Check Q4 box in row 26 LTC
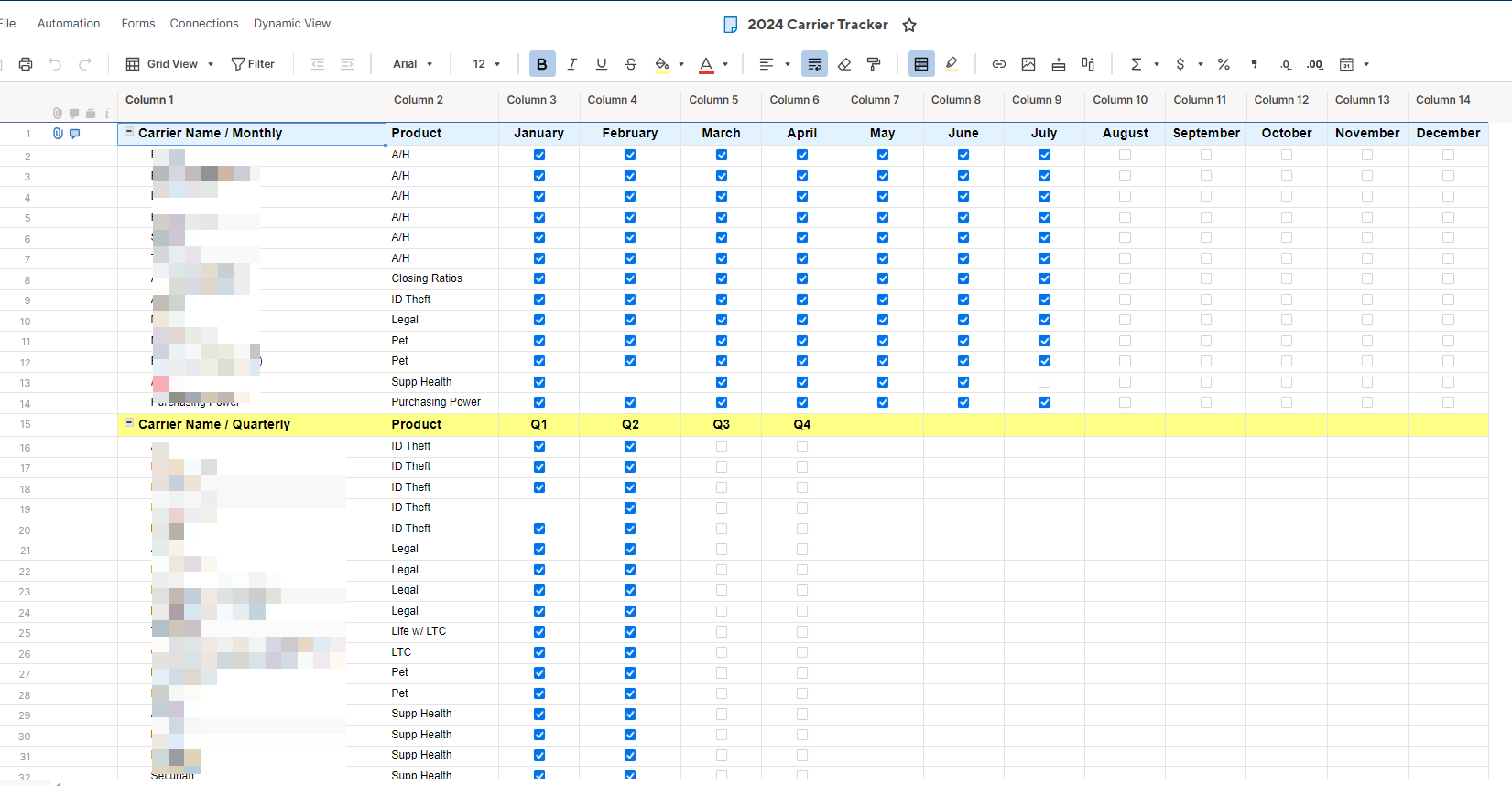This screenshot has width=1512, height=786. pyautogui.click(x=802, y=652)
